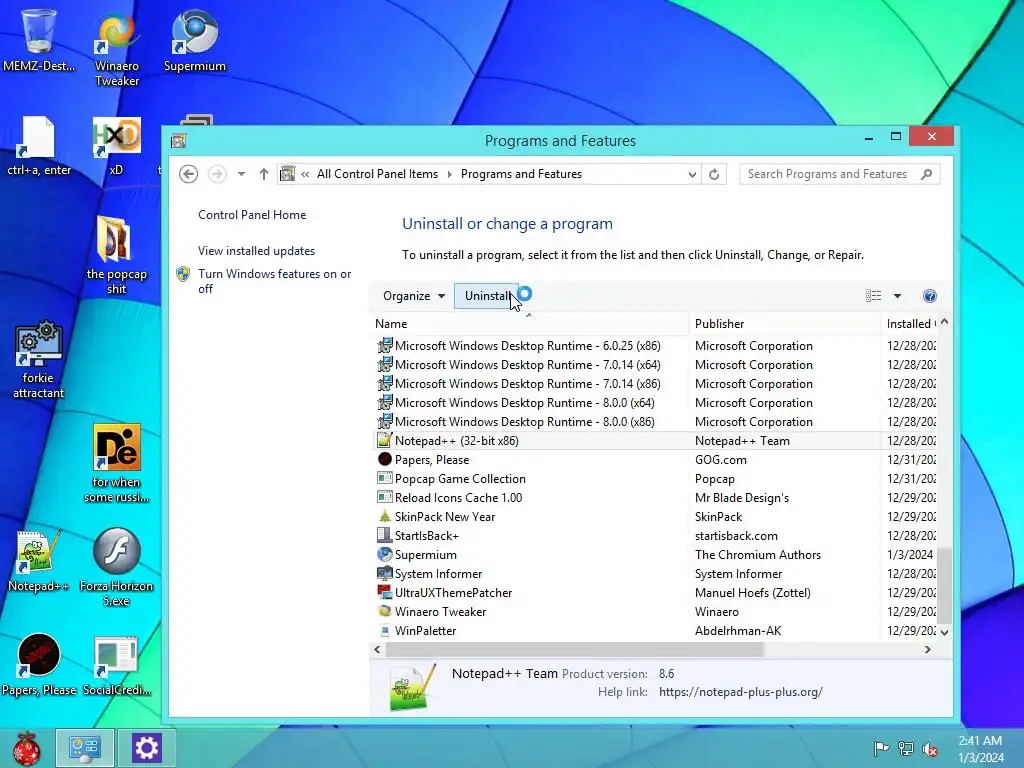The image size is (1024, 768).
Task: Select WinPaletter entry in the list
Action: [656, 631]
